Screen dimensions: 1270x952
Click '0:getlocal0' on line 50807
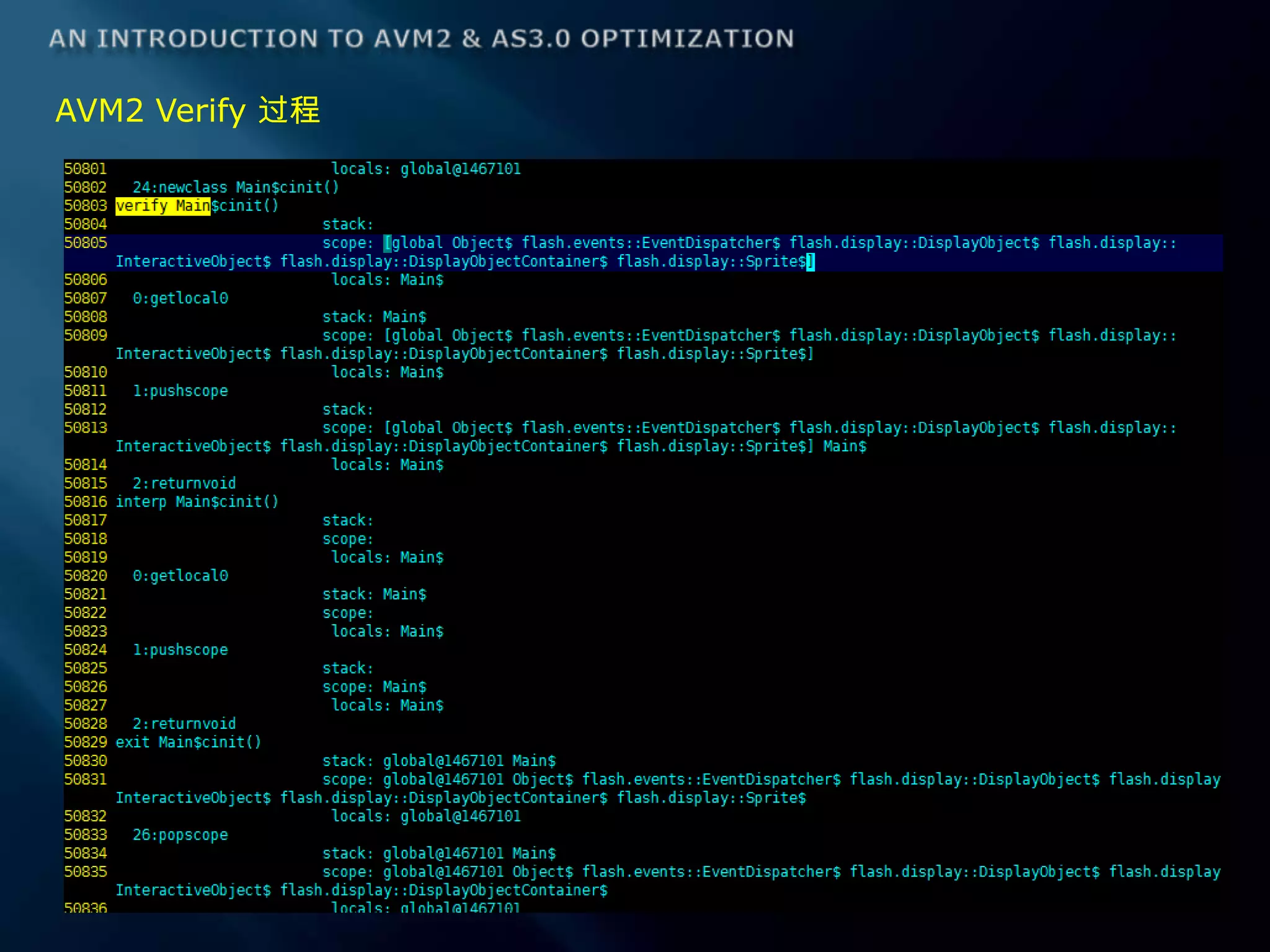[x=180, y=299]
